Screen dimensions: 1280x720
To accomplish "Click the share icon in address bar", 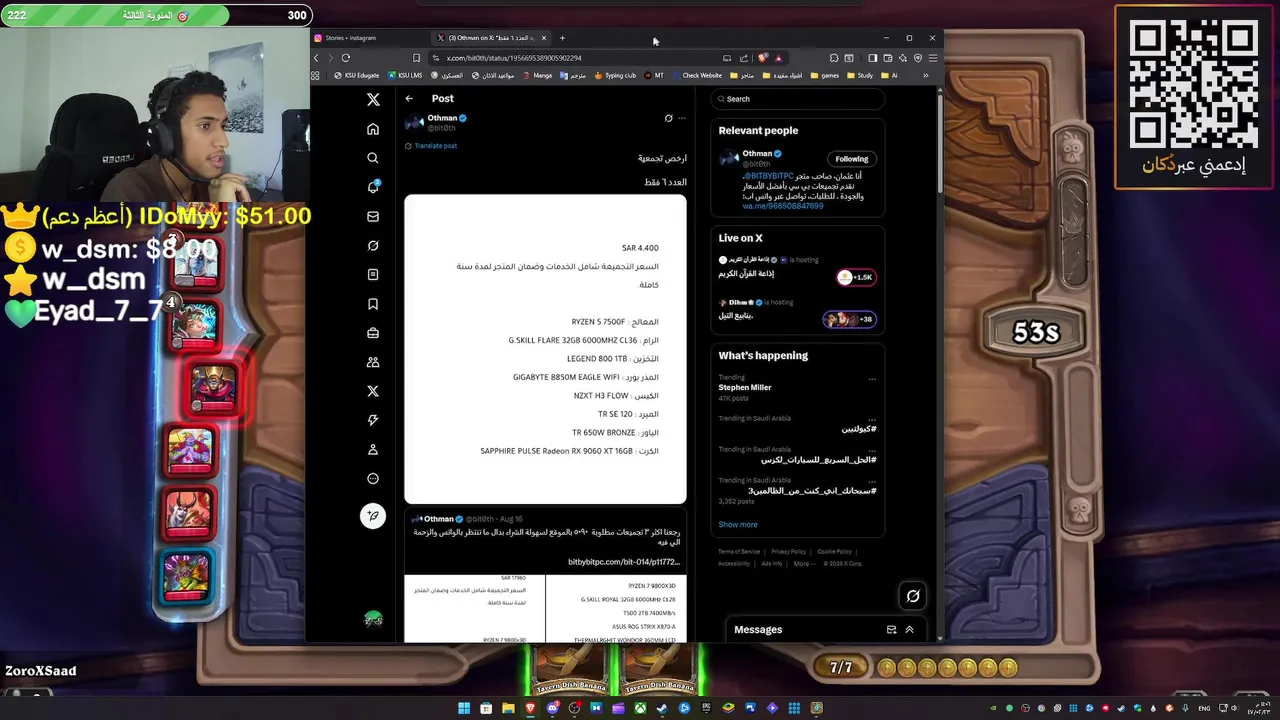I will (743, 58).
